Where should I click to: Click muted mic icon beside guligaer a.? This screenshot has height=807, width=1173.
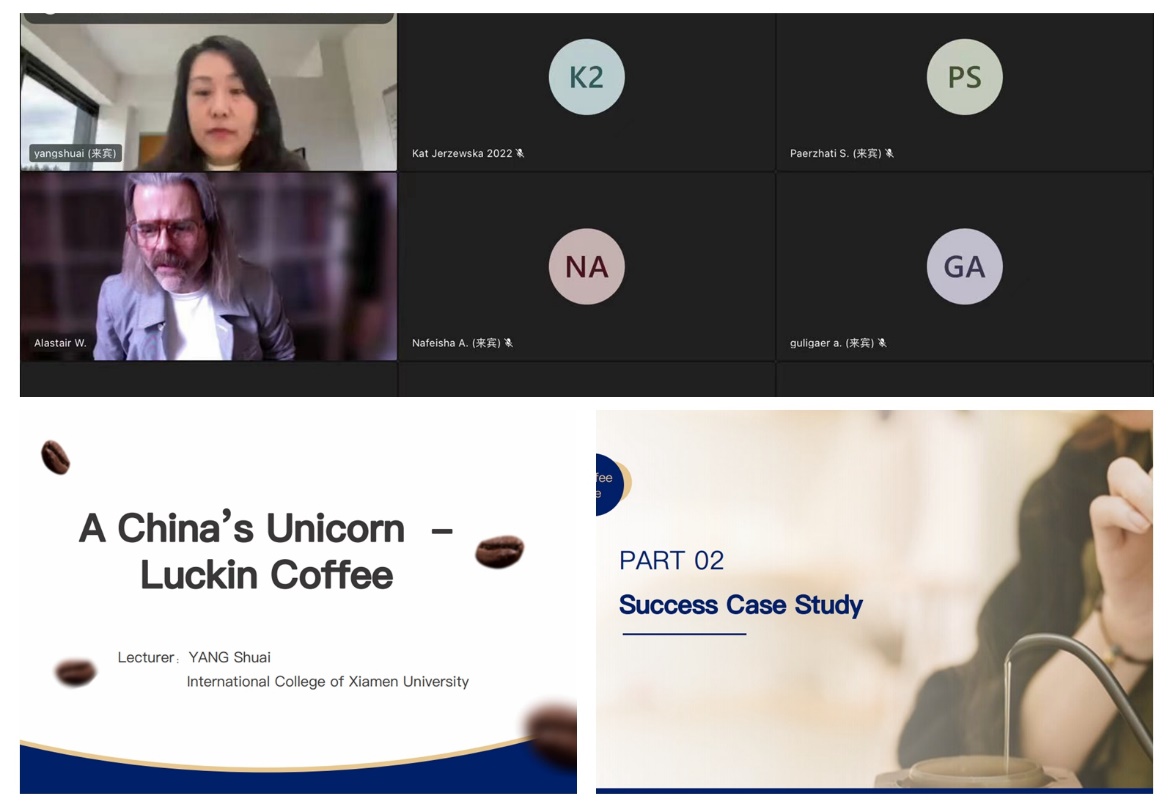pyautogui.click(x=883, y=343)
